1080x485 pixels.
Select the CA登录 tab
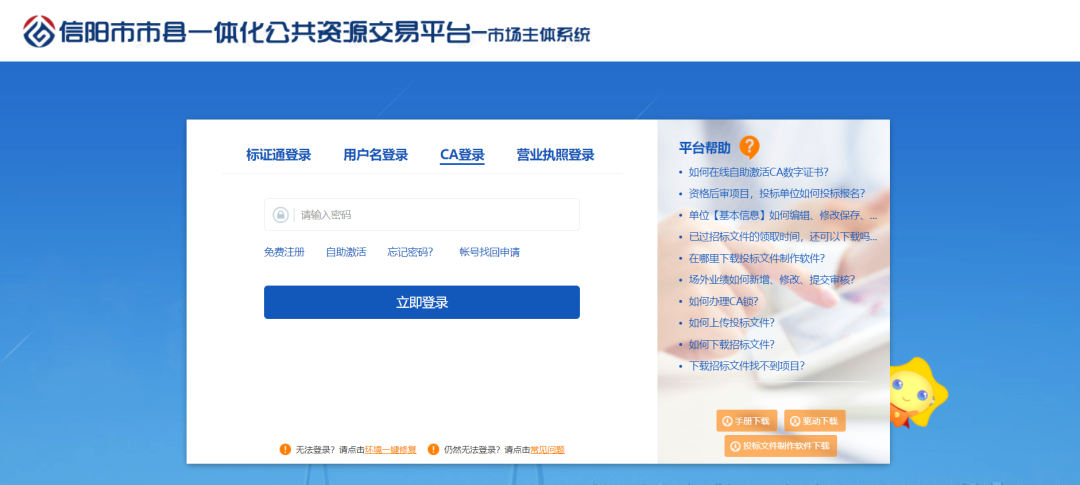tap(462, 155)
